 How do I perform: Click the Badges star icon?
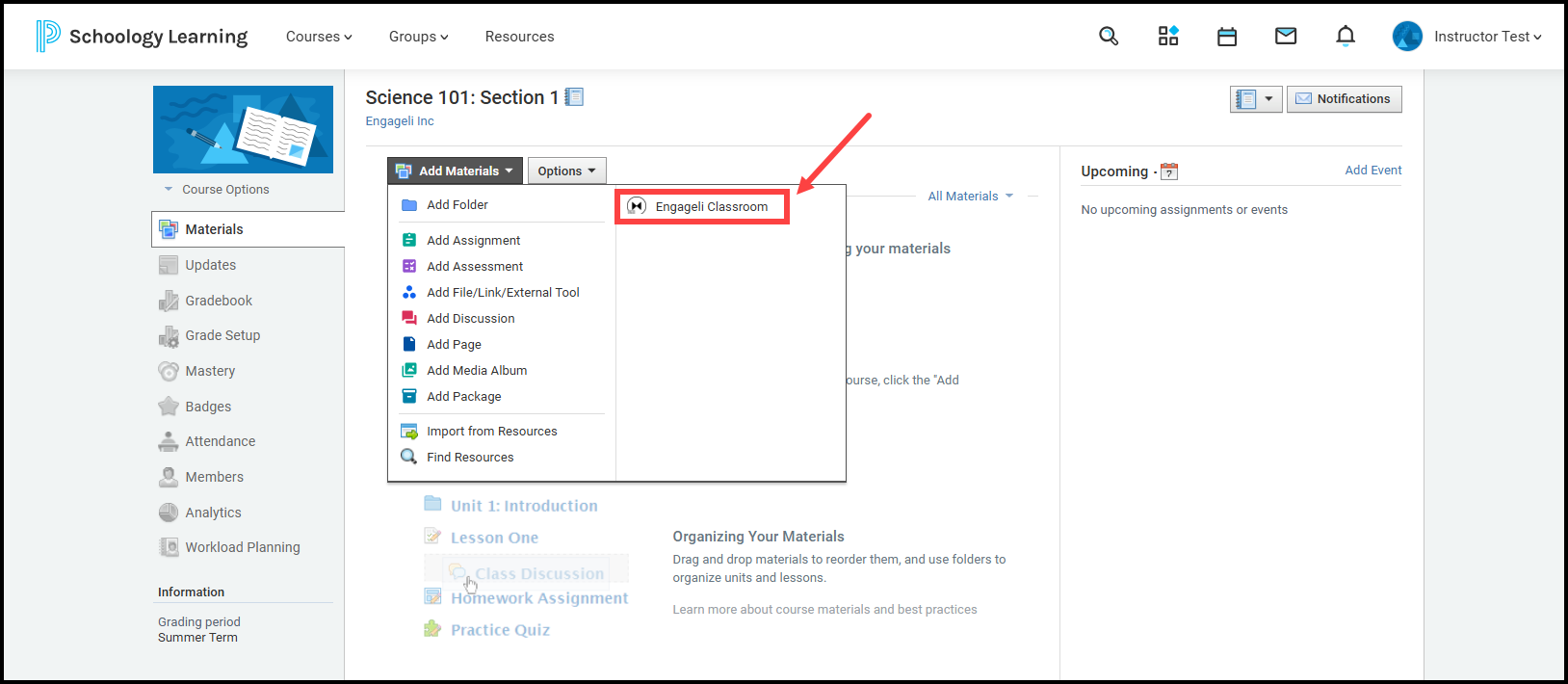[x=169, y=407]
